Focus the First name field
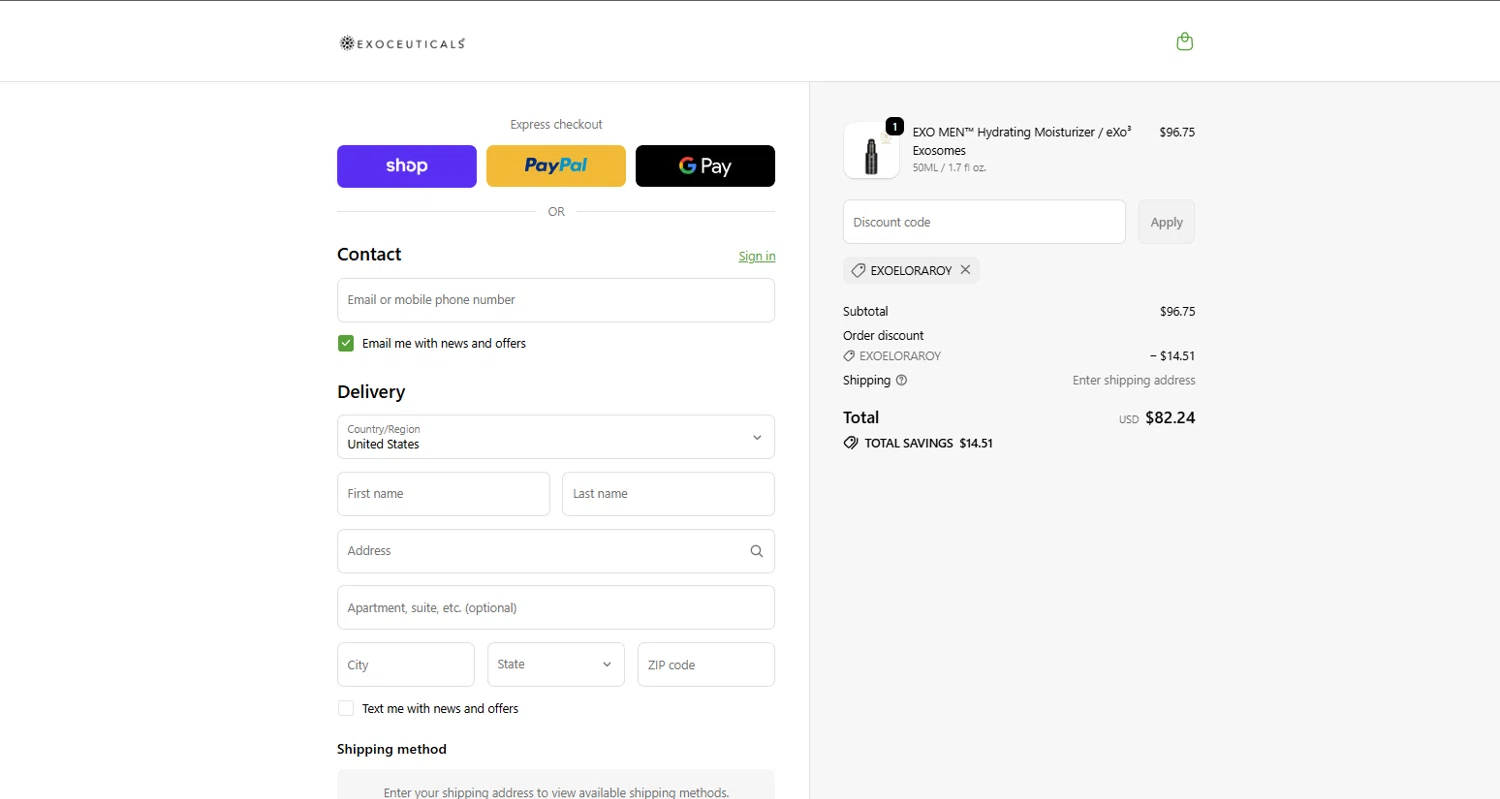The width and height of the screenshot is (1500, 799). pyautogui.click(x=444, y=494)
